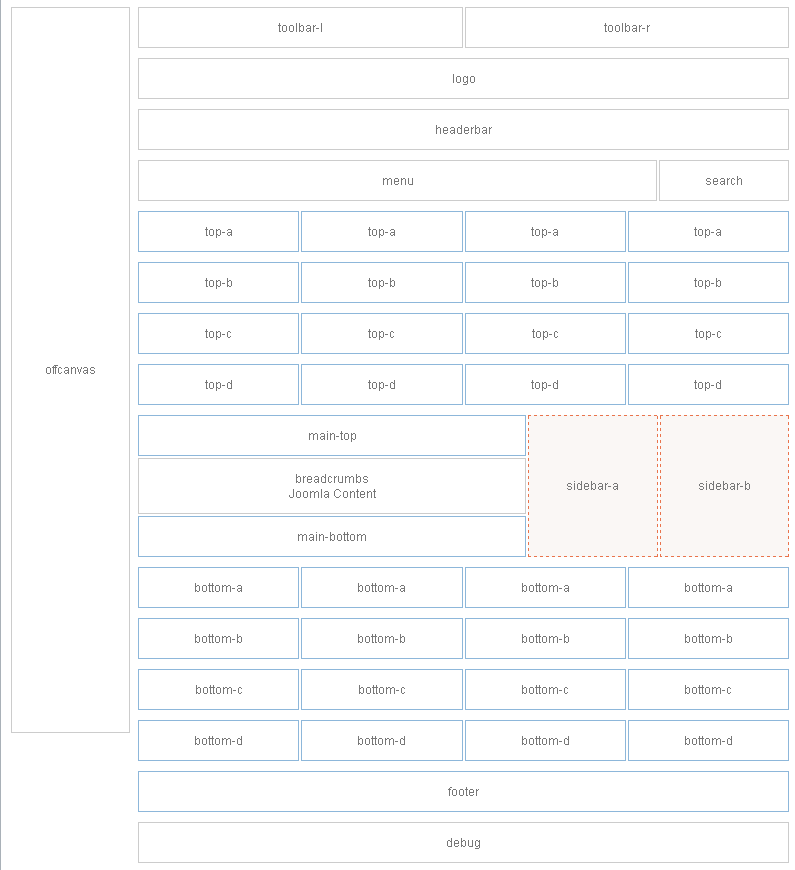Select the search position box

tap(723, 181)
